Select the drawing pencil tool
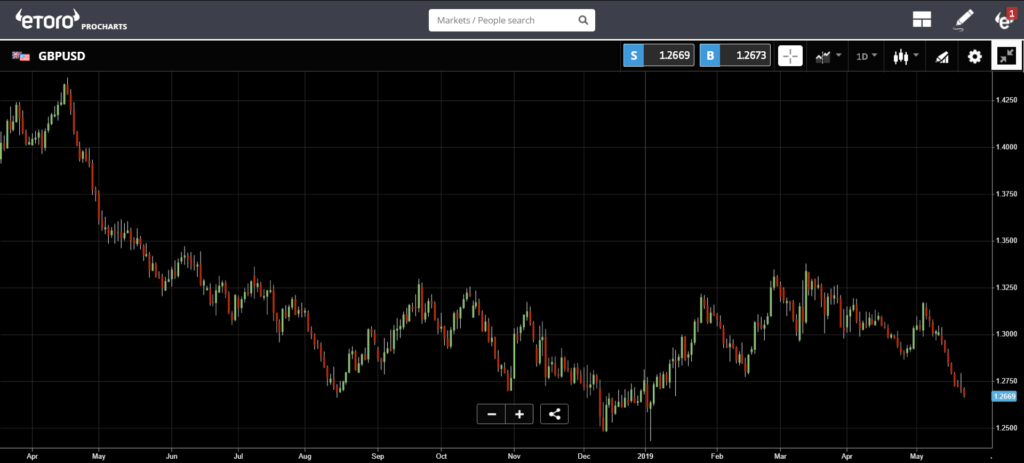This screenshot has width=1024, height=463. pyautogui.click(x=963, y=20)
